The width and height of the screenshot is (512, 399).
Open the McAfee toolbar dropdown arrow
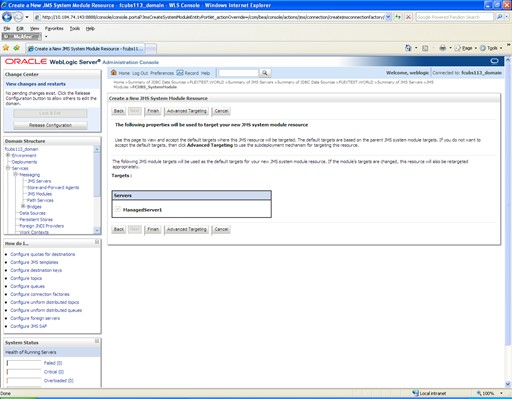46,36
